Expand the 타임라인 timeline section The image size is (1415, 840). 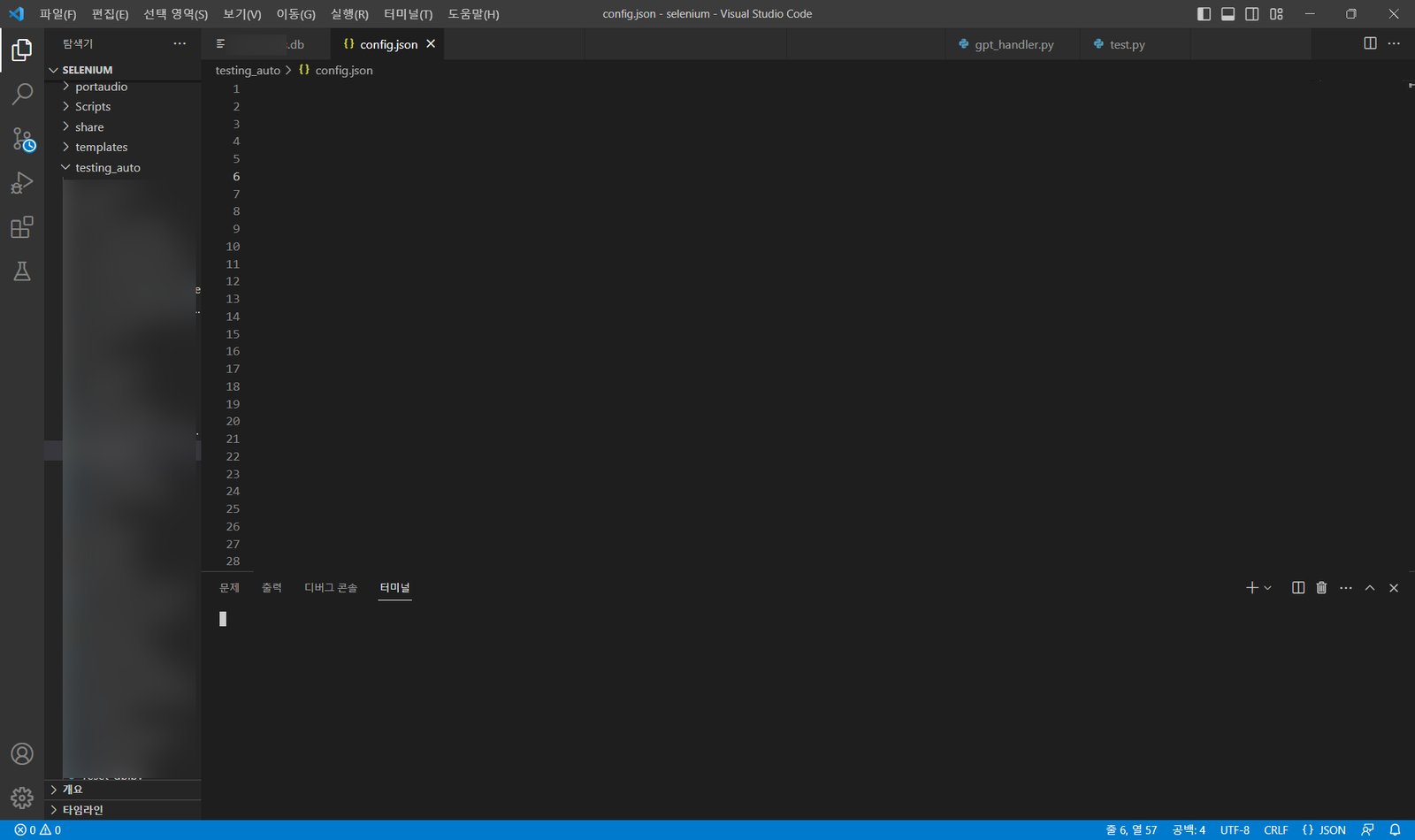[122, 810]
